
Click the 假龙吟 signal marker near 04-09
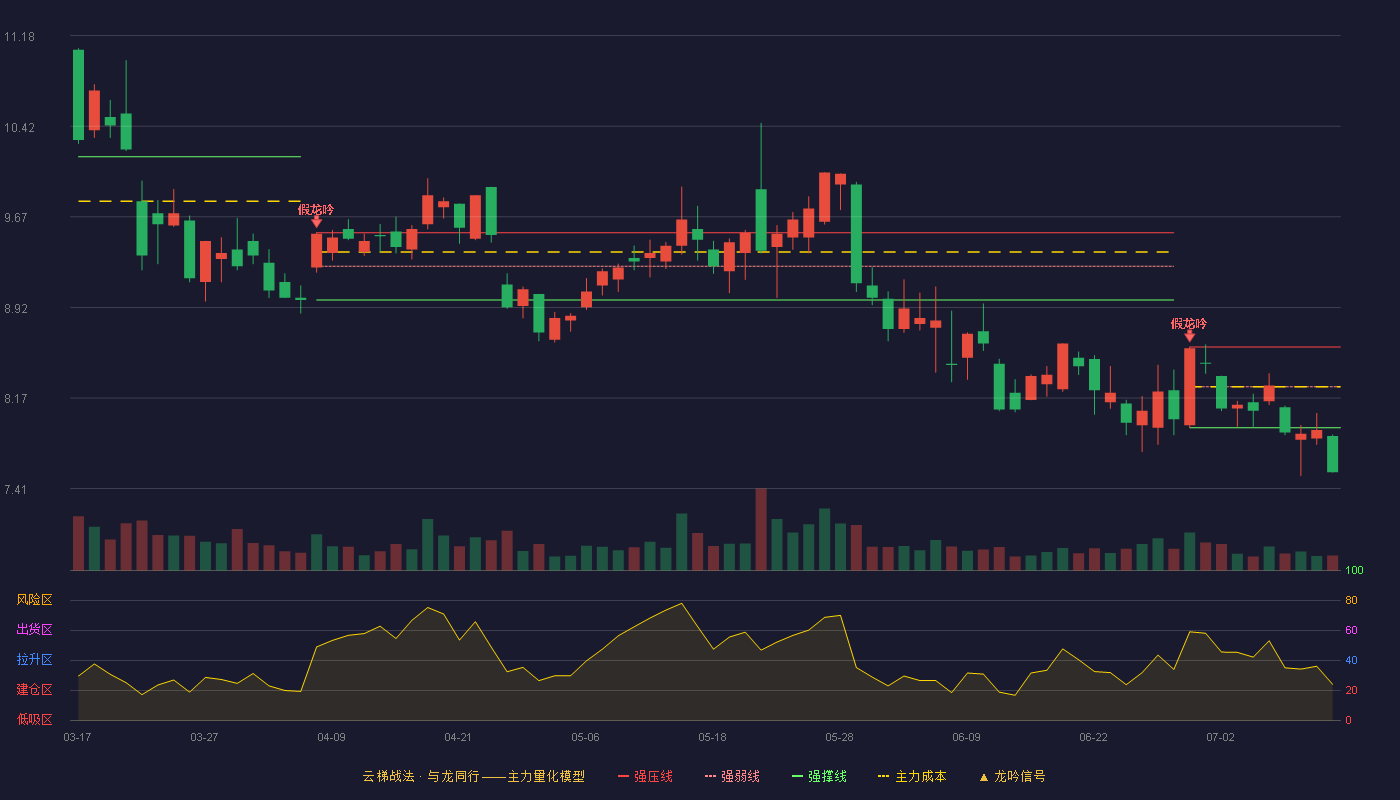point(316,215)
